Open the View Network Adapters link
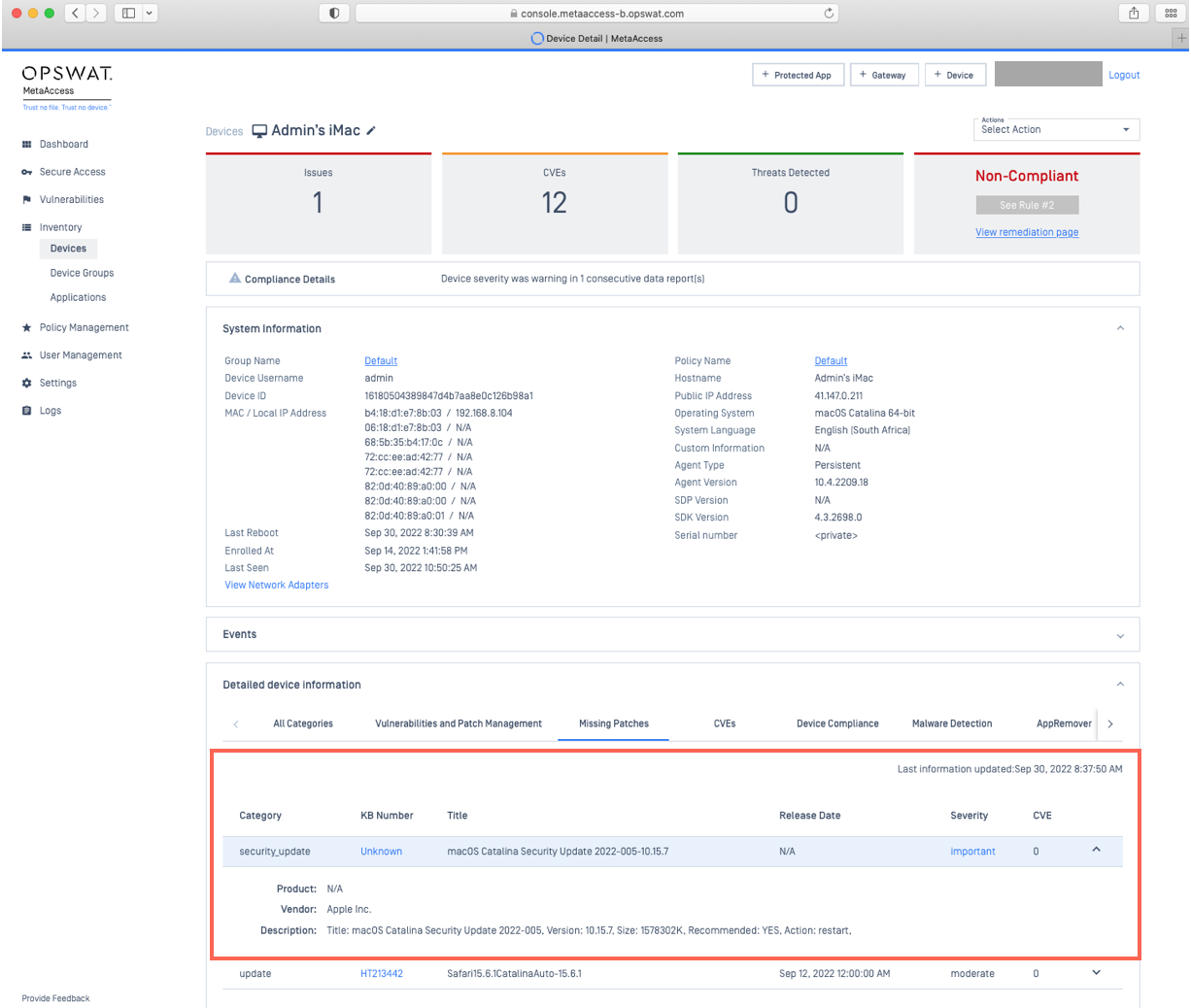Screen dimensions: 1191x1008 click(277, 586)
